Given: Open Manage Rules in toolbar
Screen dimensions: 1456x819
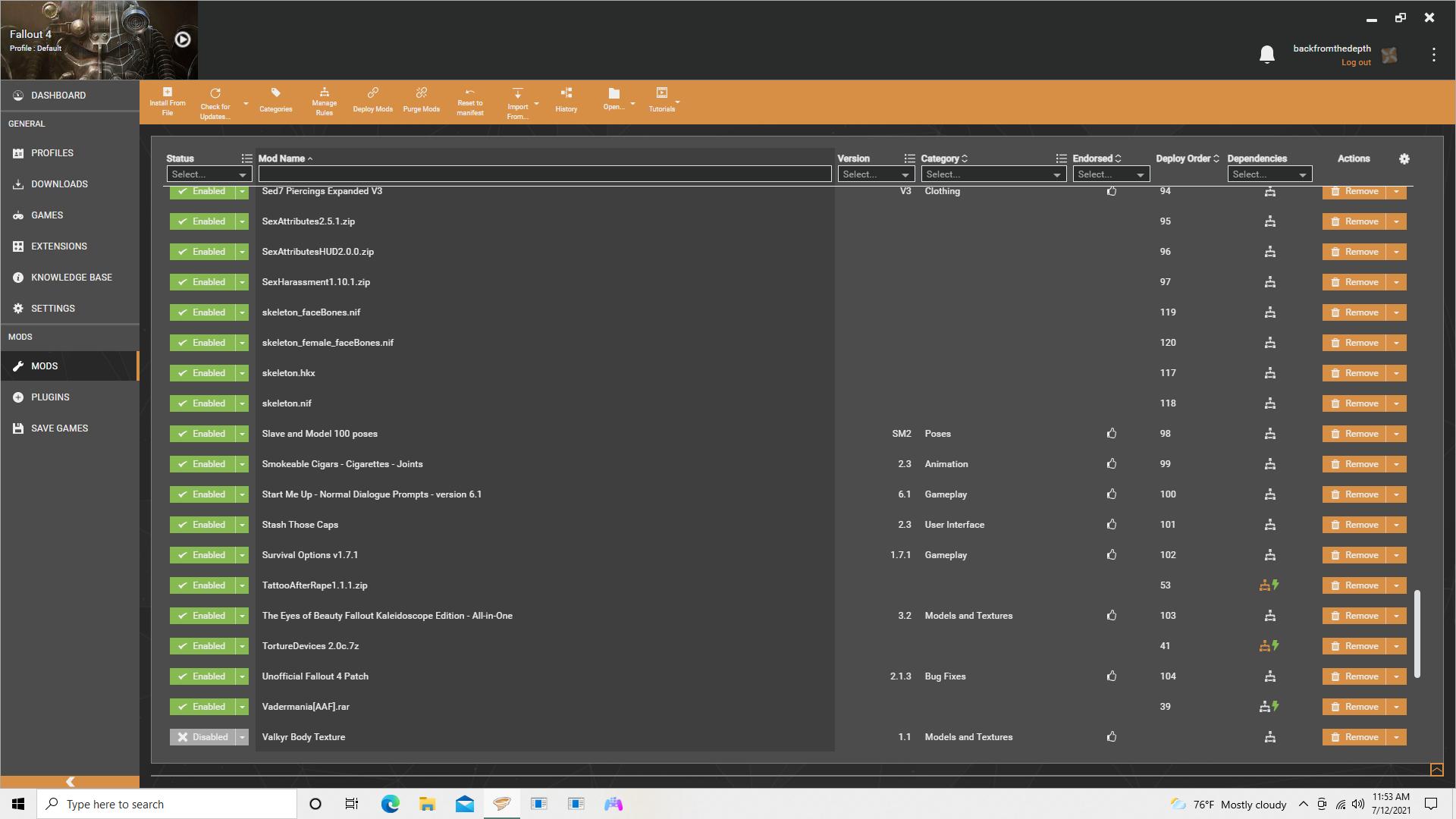Looking at the screenshot, I should [324, 102].
